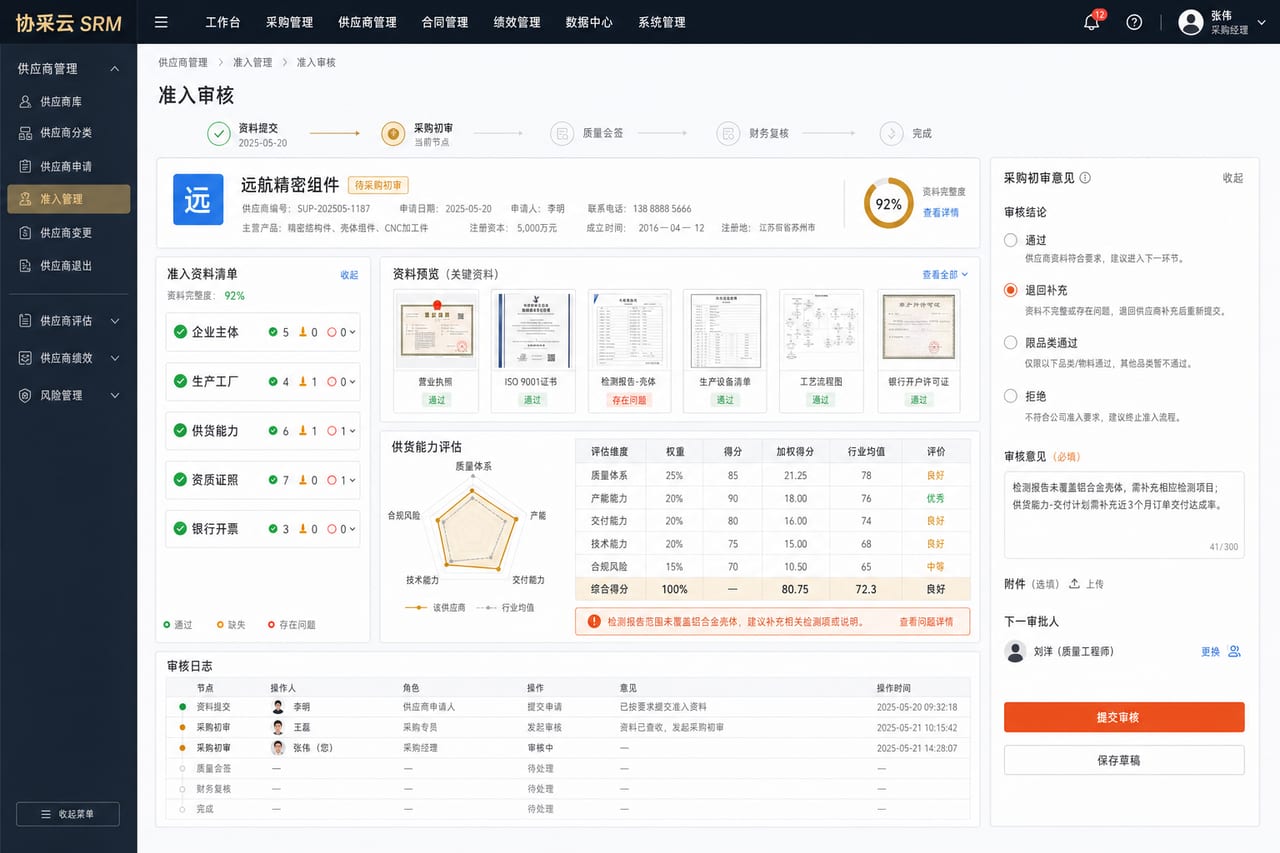This screenshot has width=1280, height=853.
Task: Click the 供应商绩效 sidebar icon
Action: 26,358
